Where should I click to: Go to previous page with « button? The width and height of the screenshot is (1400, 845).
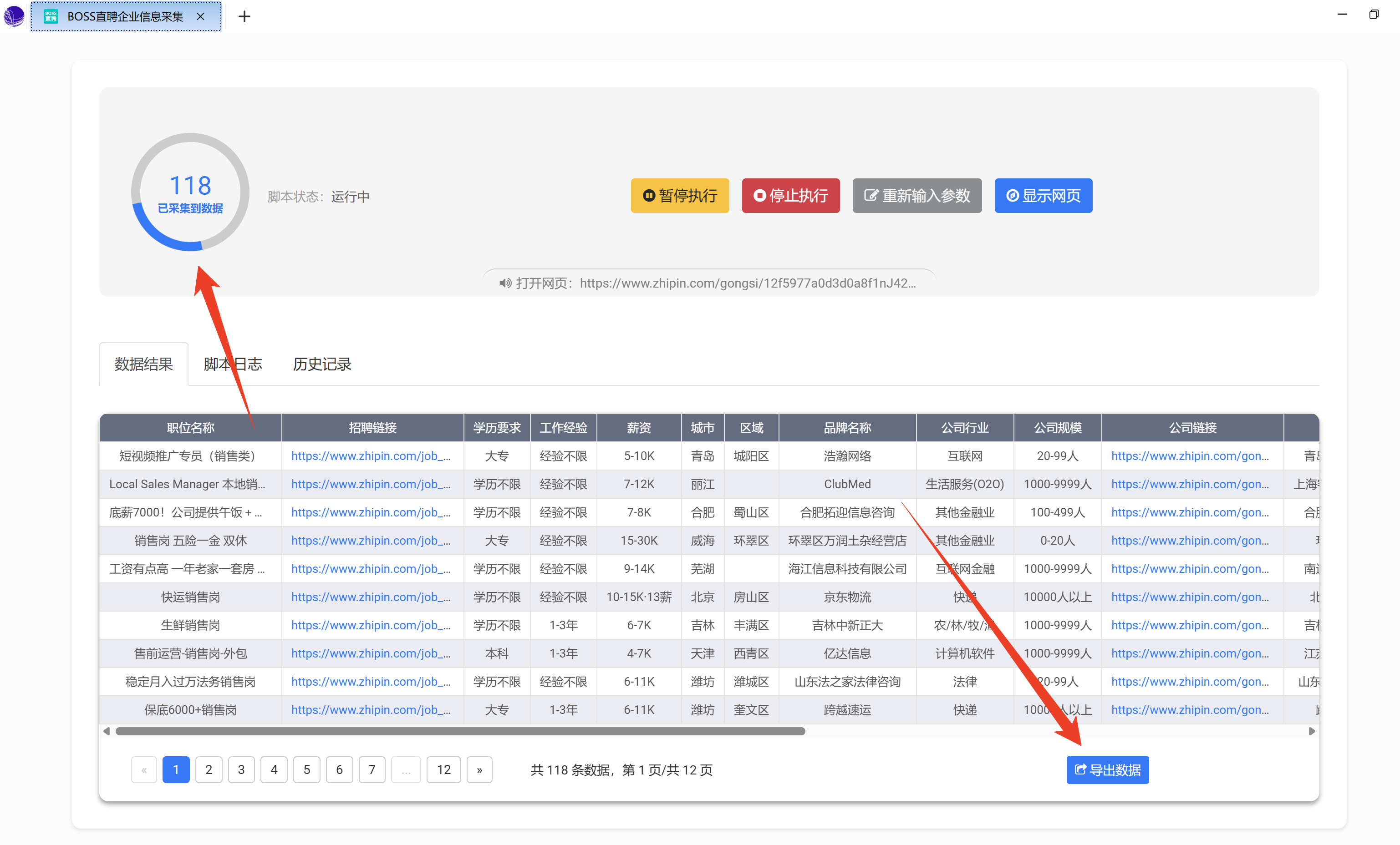144,770
